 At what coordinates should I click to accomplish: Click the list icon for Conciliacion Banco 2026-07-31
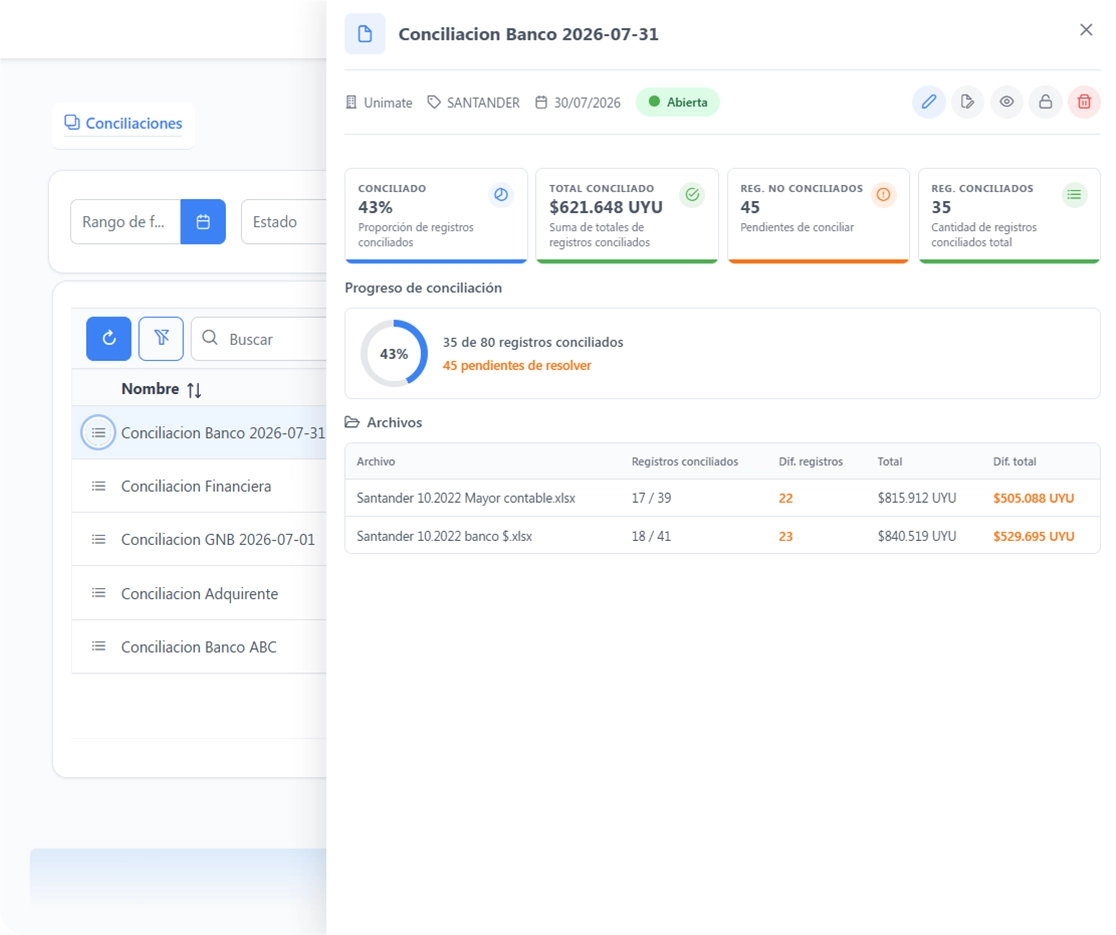[x=98, y=433]
